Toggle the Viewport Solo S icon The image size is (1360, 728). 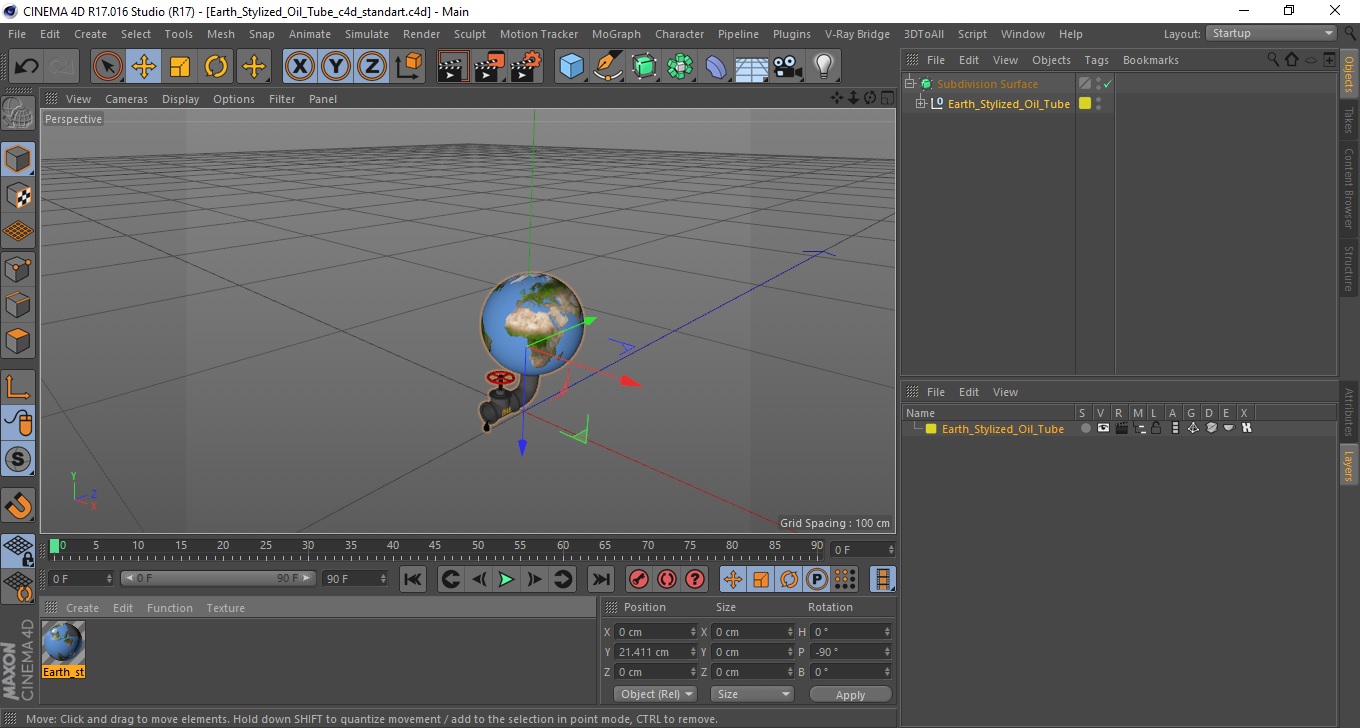(x=18, y=459)
